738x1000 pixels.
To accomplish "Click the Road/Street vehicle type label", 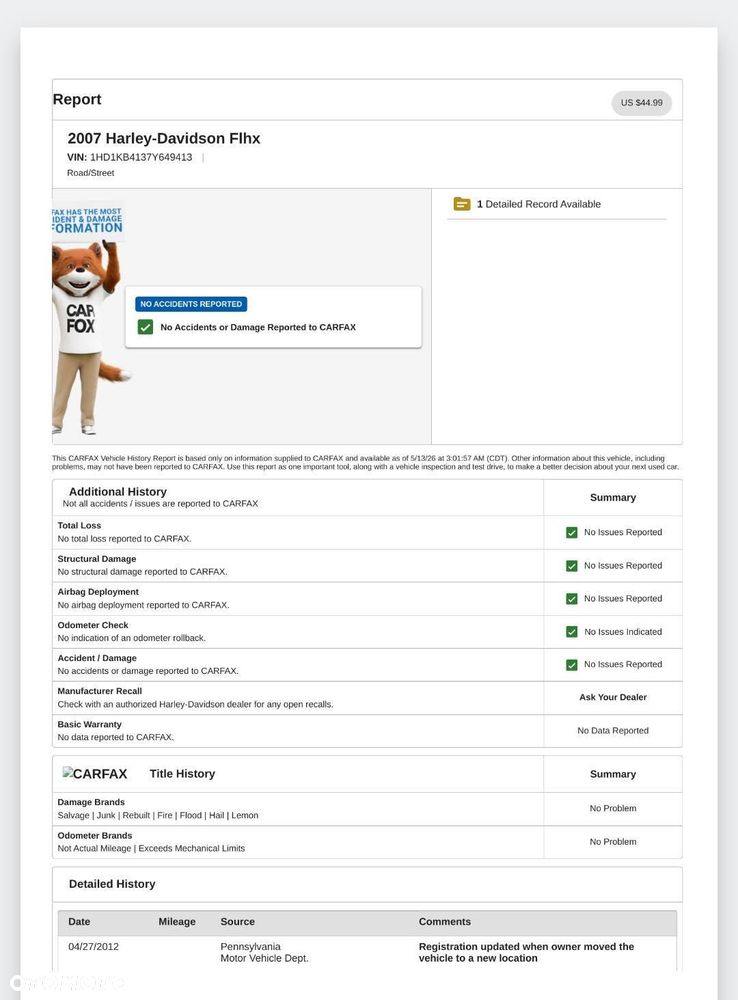I will (91, 173).
